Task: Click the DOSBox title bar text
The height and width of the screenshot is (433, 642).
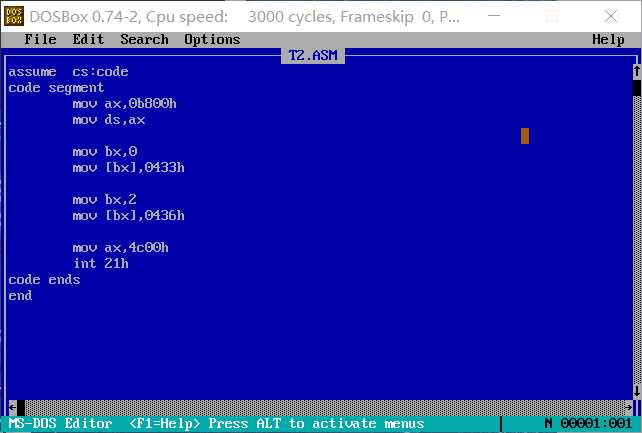Action: (244, 16)
